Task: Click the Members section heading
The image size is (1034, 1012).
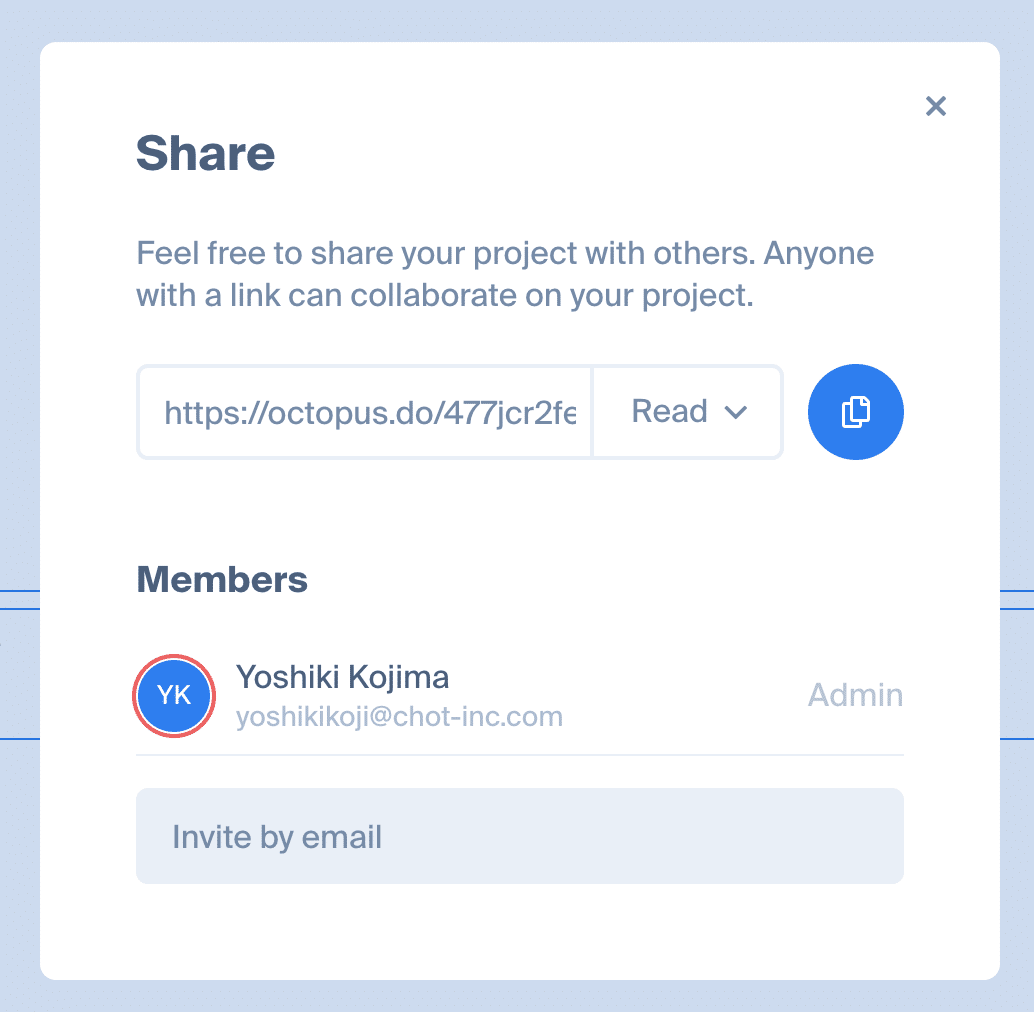Action: (x=222, y=580)
